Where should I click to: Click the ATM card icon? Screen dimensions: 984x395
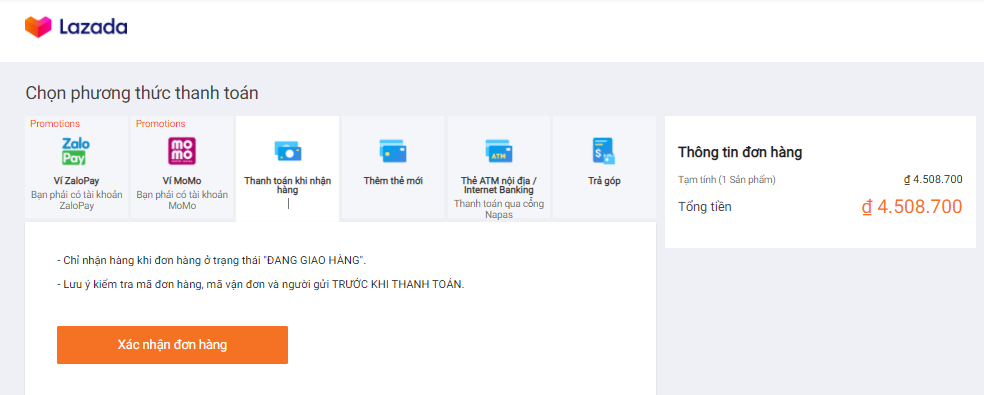499,151
